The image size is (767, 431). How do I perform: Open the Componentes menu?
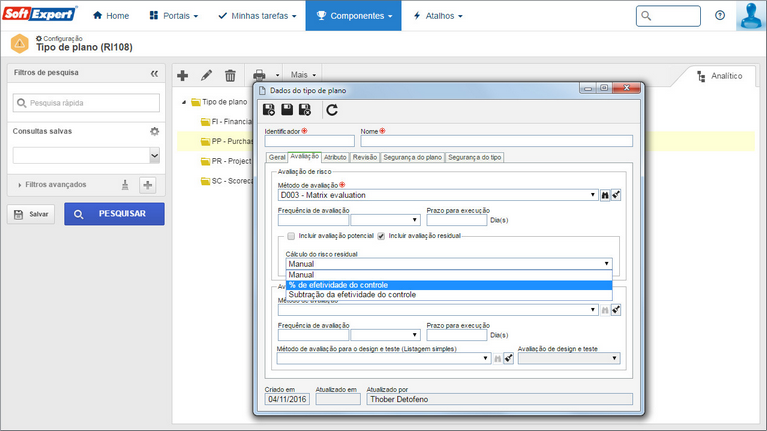354,16
